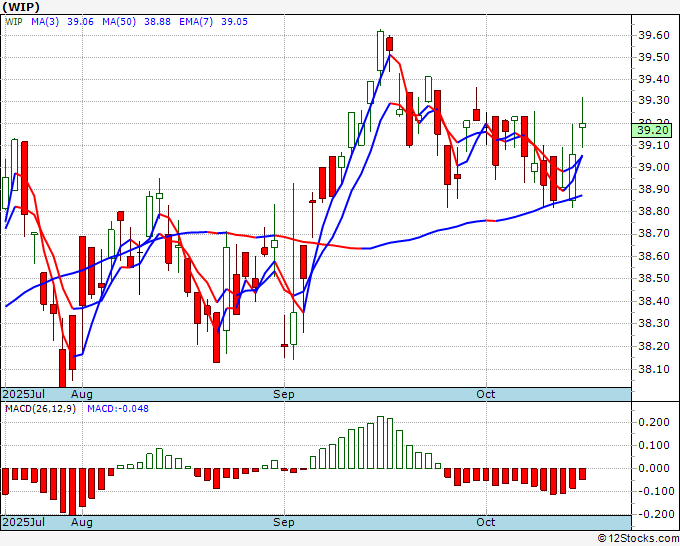Click the EMA(7) value 39.05
This screenshot has width=680, height=546.
234,22
